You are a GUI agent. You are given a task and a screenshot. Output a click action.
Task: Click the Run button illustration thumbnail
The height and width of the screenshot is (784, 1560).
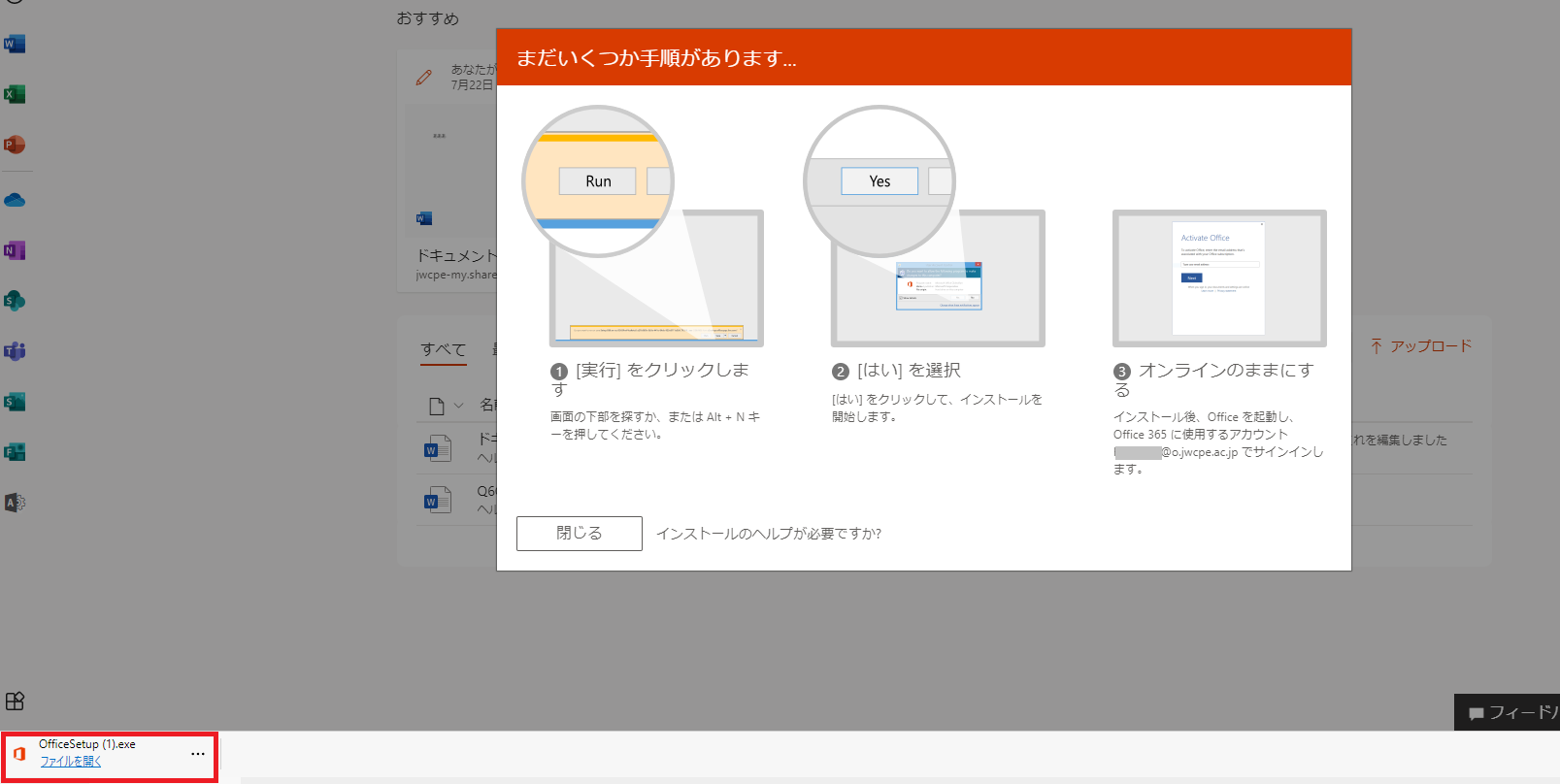pyautogui.click(x=598, y=181)
